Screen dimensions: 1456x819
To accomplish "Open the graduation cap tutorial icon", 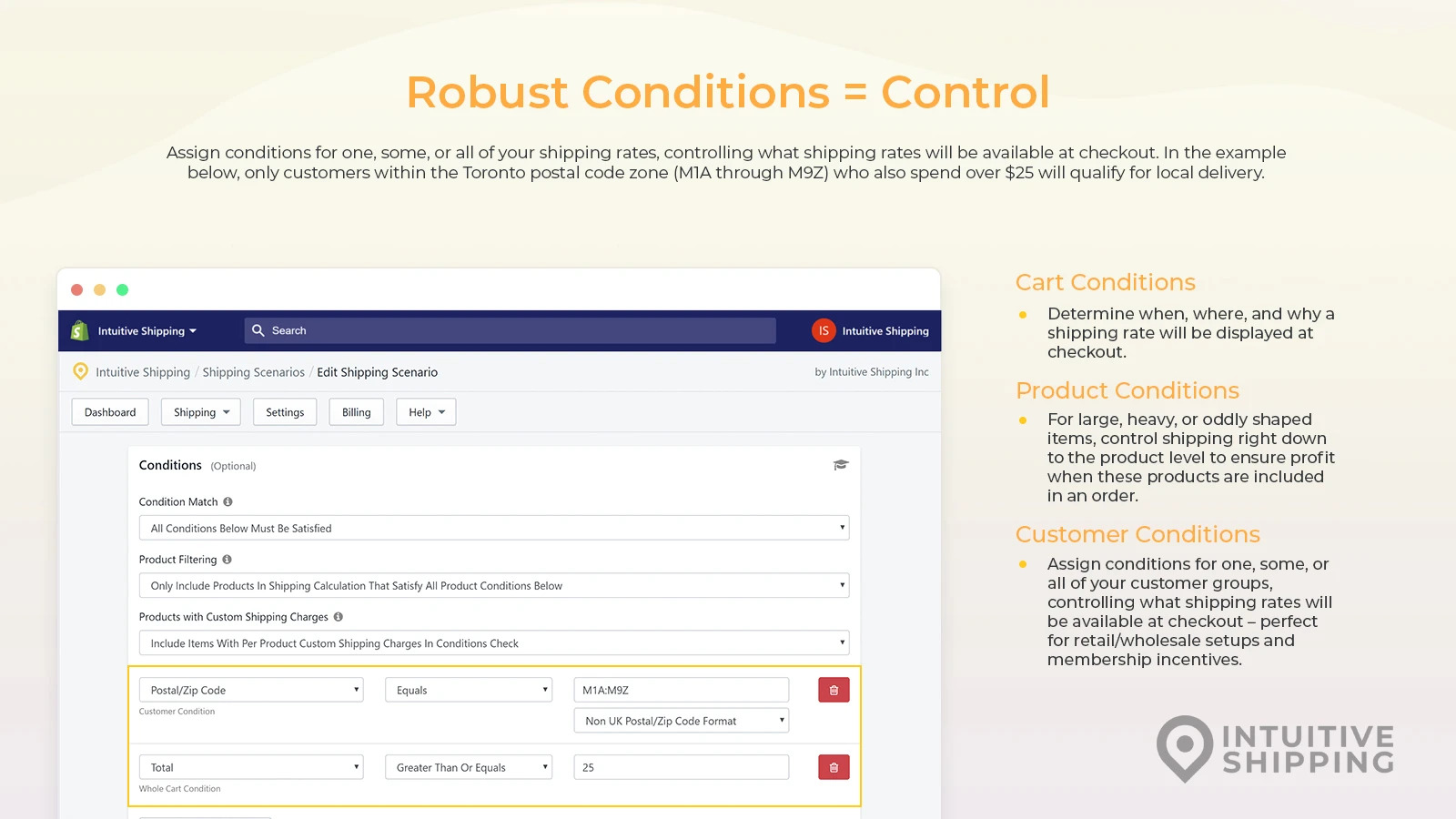I will [841, 465].
